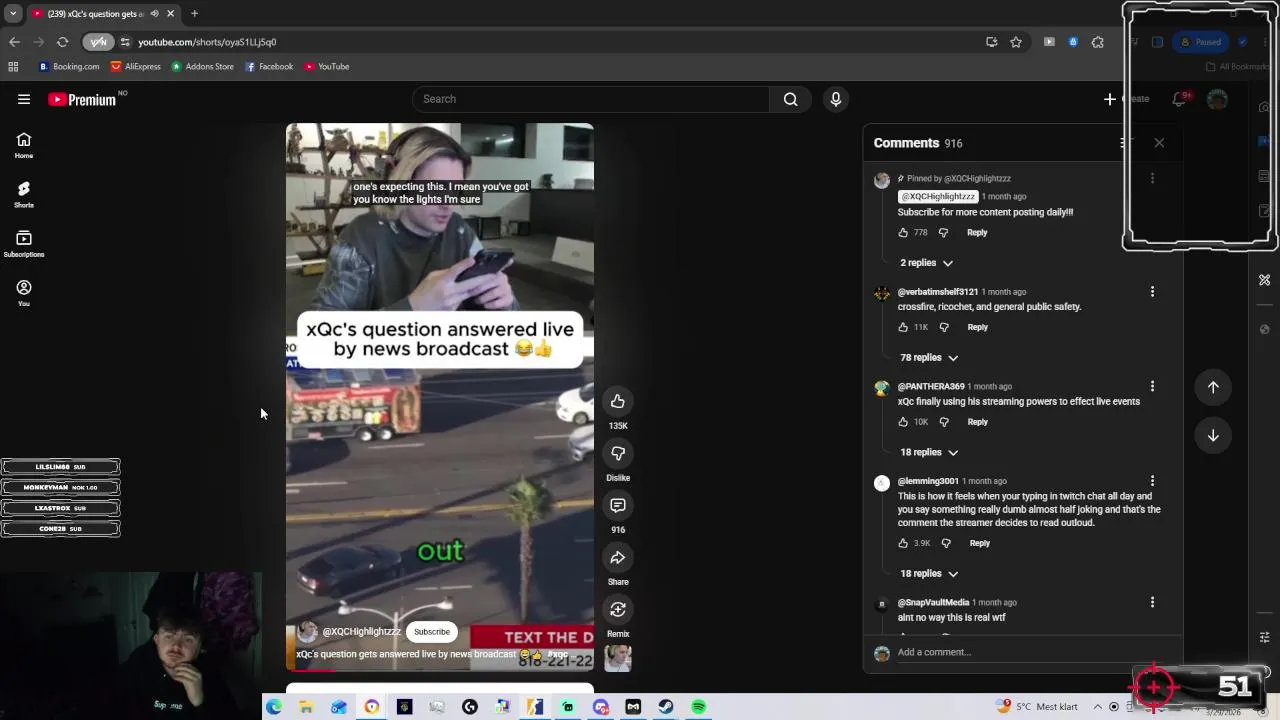The width and height of the screenshot is (1280, 720).
Task: Go to Home in the sidebar
Action: pos(24,146)
